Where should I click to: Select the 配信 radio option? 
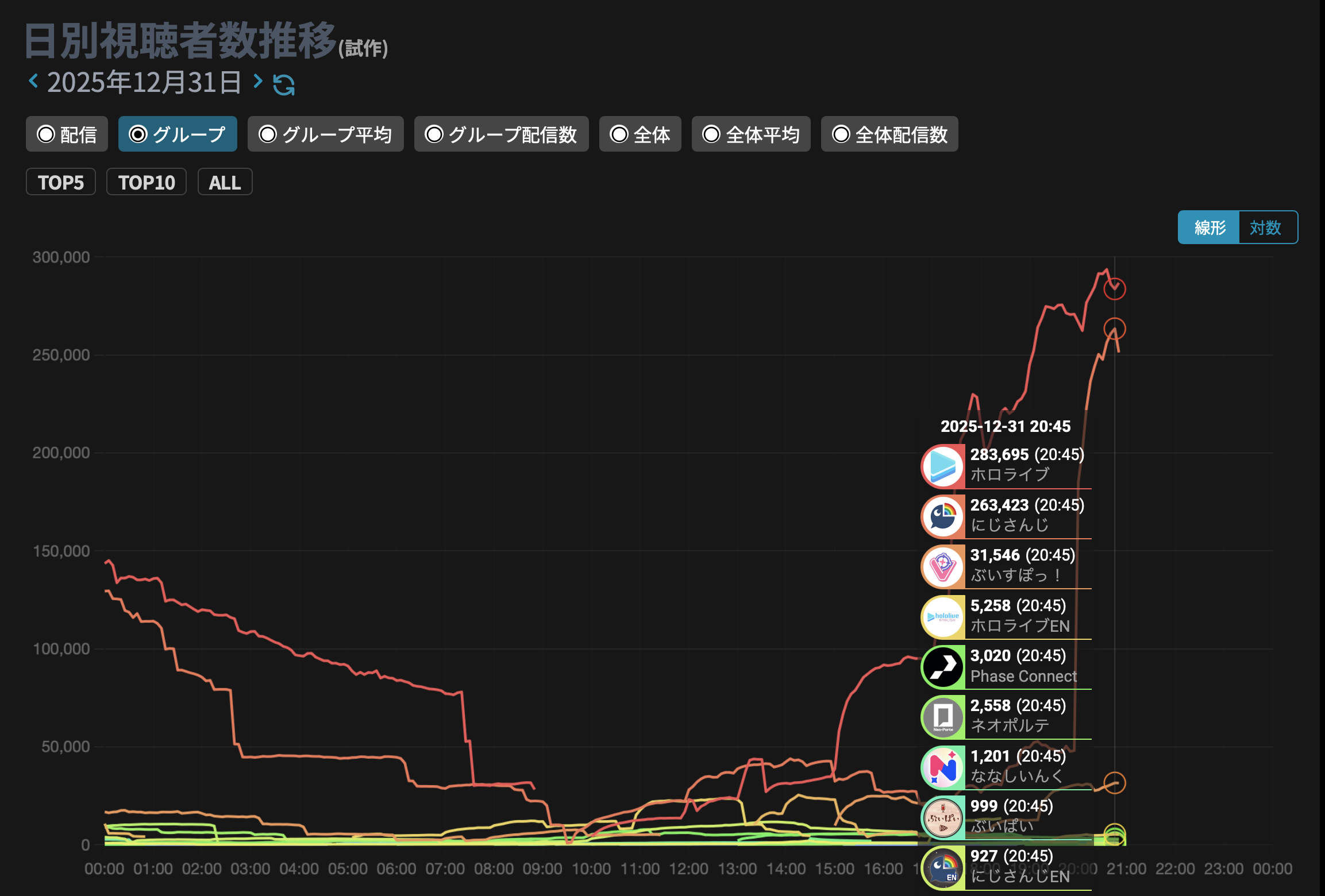pos(67,134)
